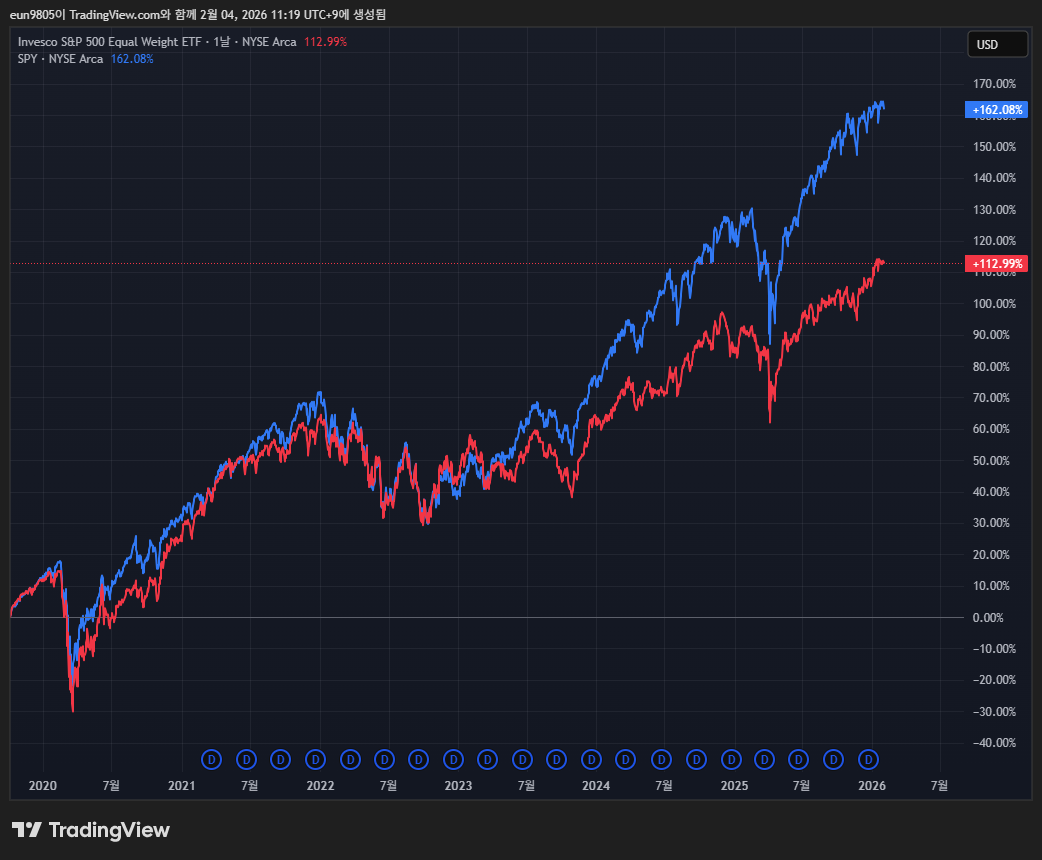Click the 2026 label on time axis
Screen dimensions: 1042x860
click(x=872, y=786)
